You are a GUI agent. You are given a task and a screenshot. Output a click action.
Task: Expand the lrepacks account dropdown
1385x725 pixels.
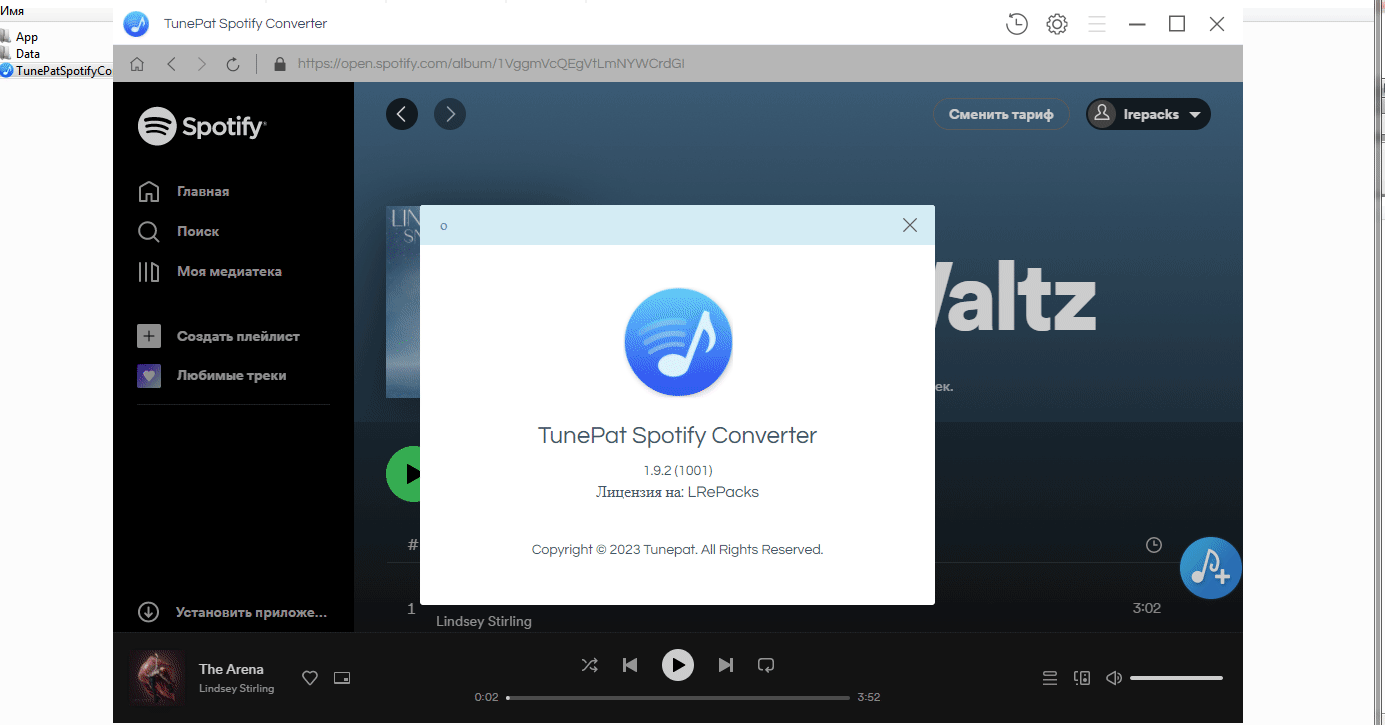point(1148,114)
